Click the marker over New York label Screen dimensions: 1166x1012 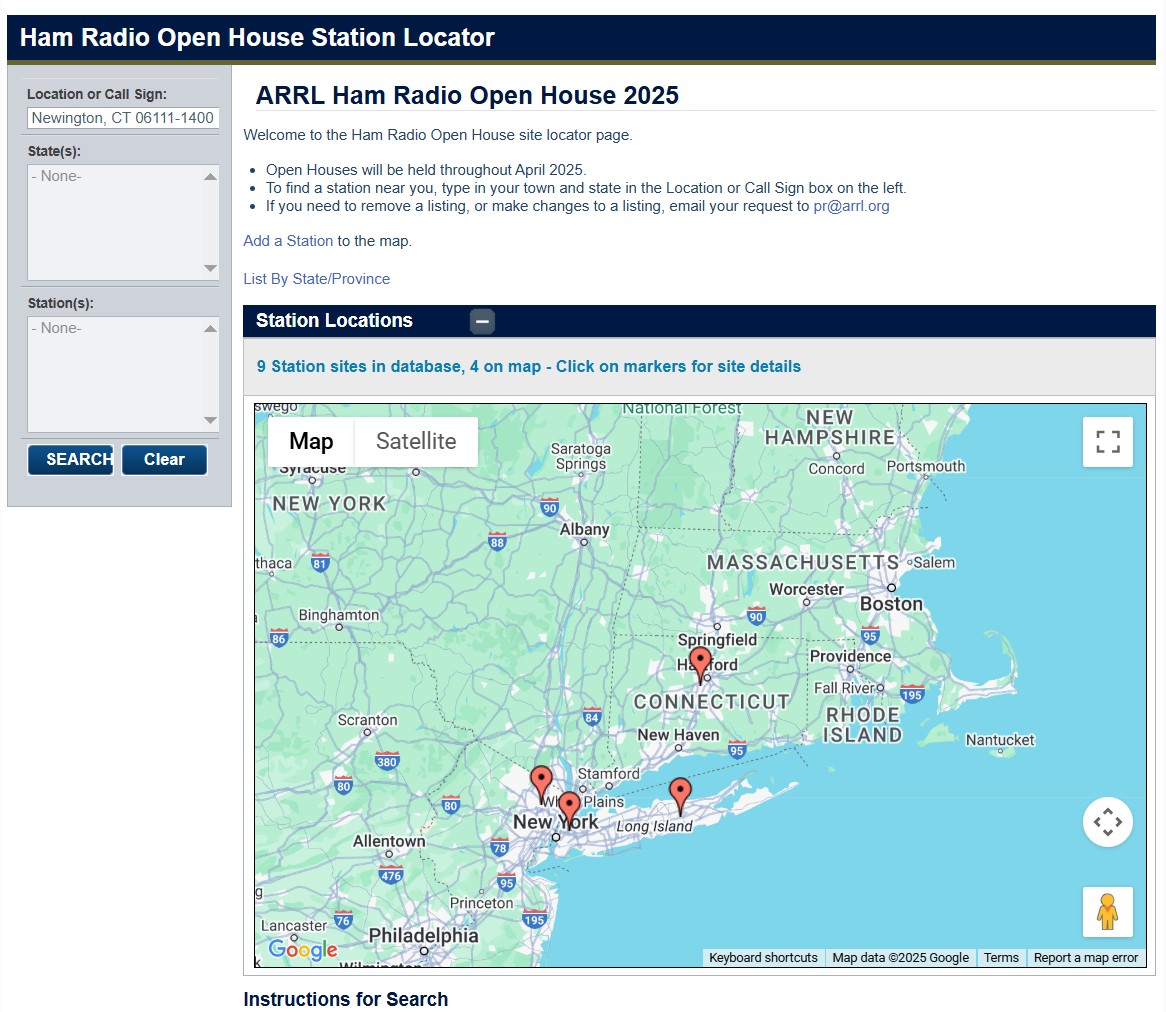click(569, 808)
